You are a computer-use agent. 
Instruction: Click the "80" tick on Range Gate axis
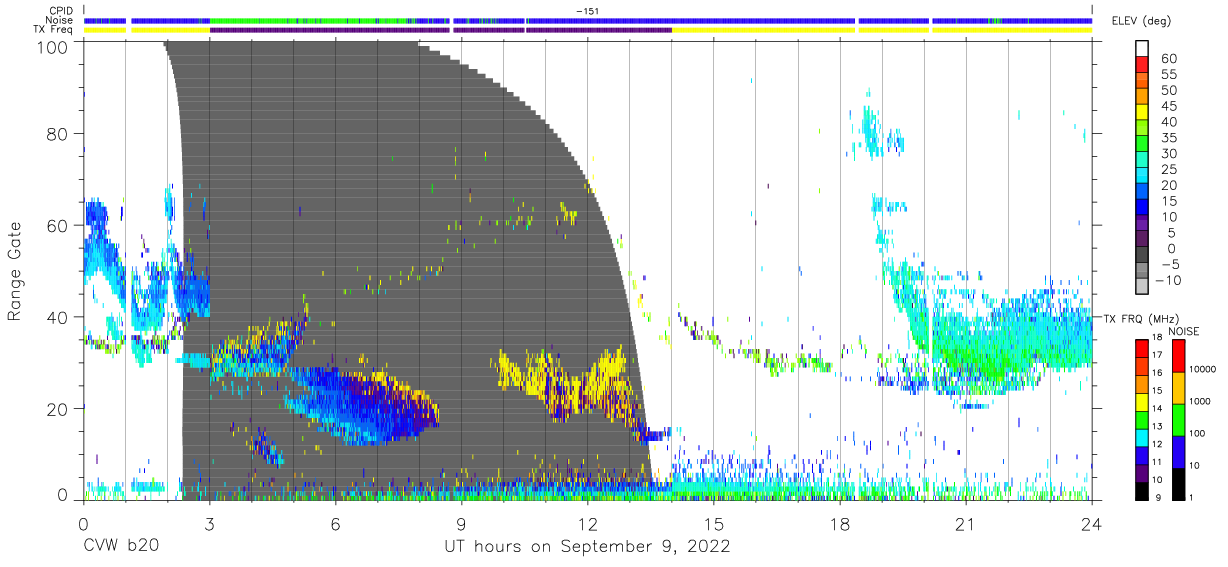pos(59,133)
